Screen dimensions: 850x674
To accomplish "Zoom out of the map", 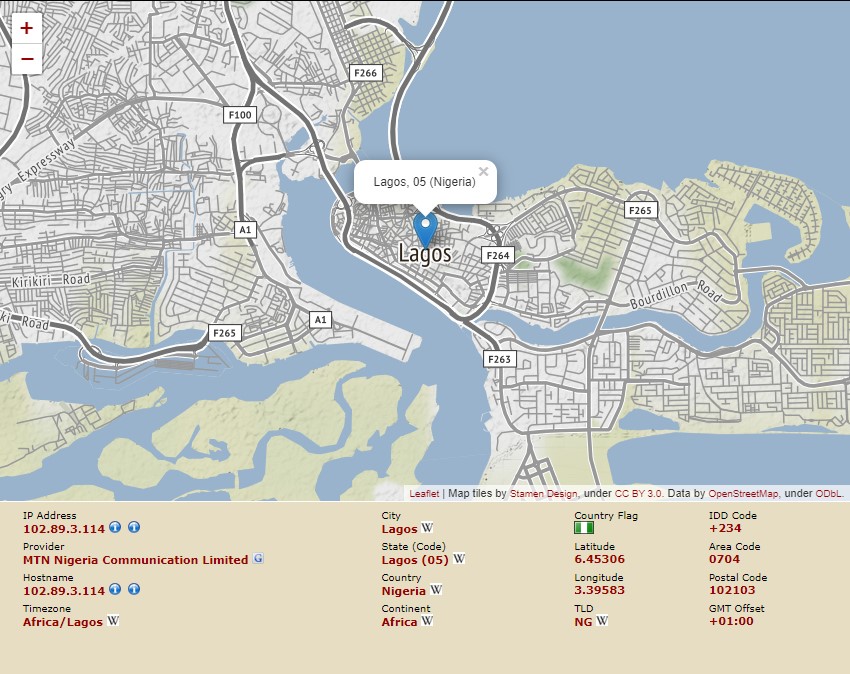I will (x=26, y=60).
